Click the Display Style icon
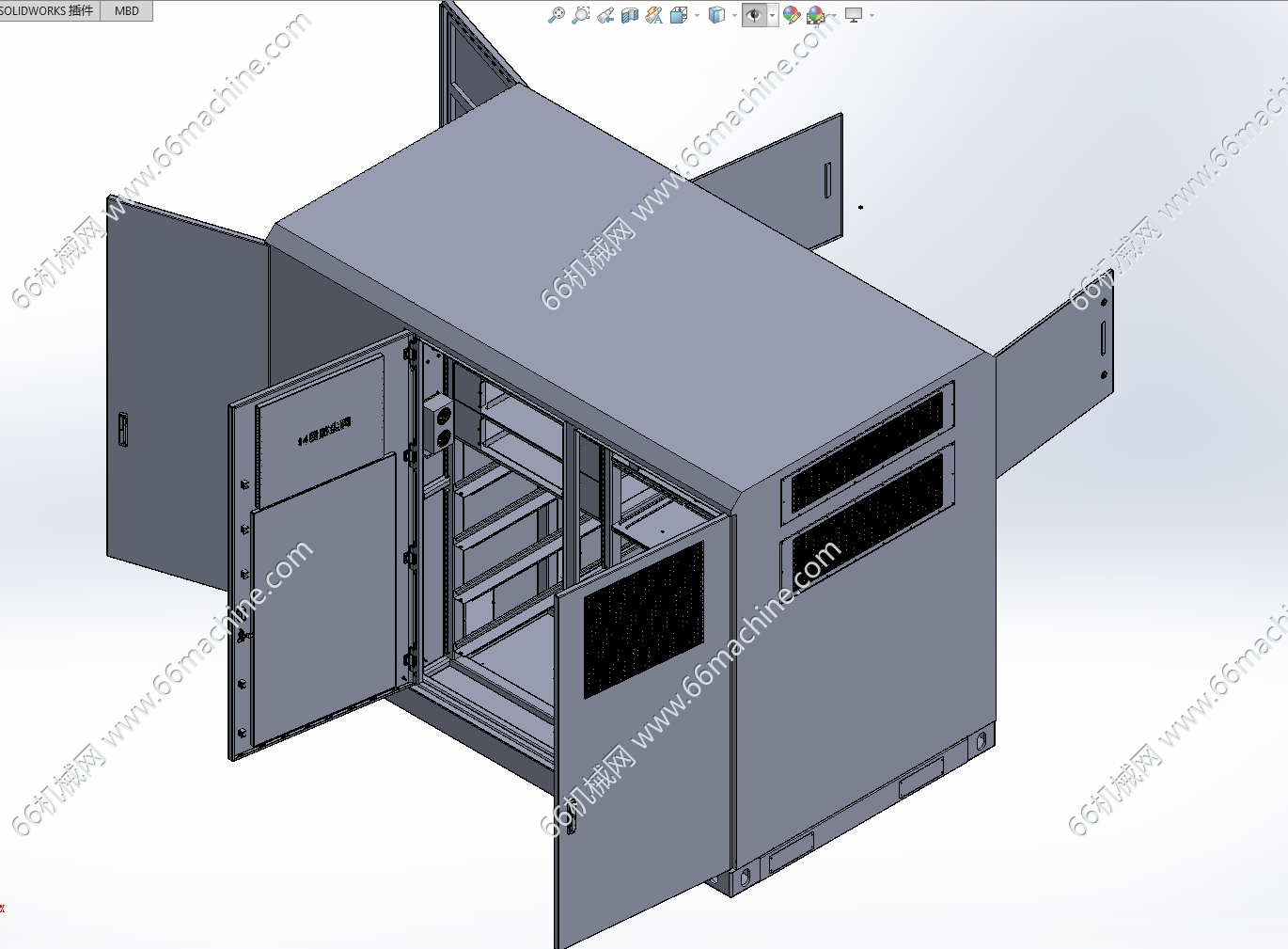This screenshot has height=949, width=1288. [x=716, y=15]
